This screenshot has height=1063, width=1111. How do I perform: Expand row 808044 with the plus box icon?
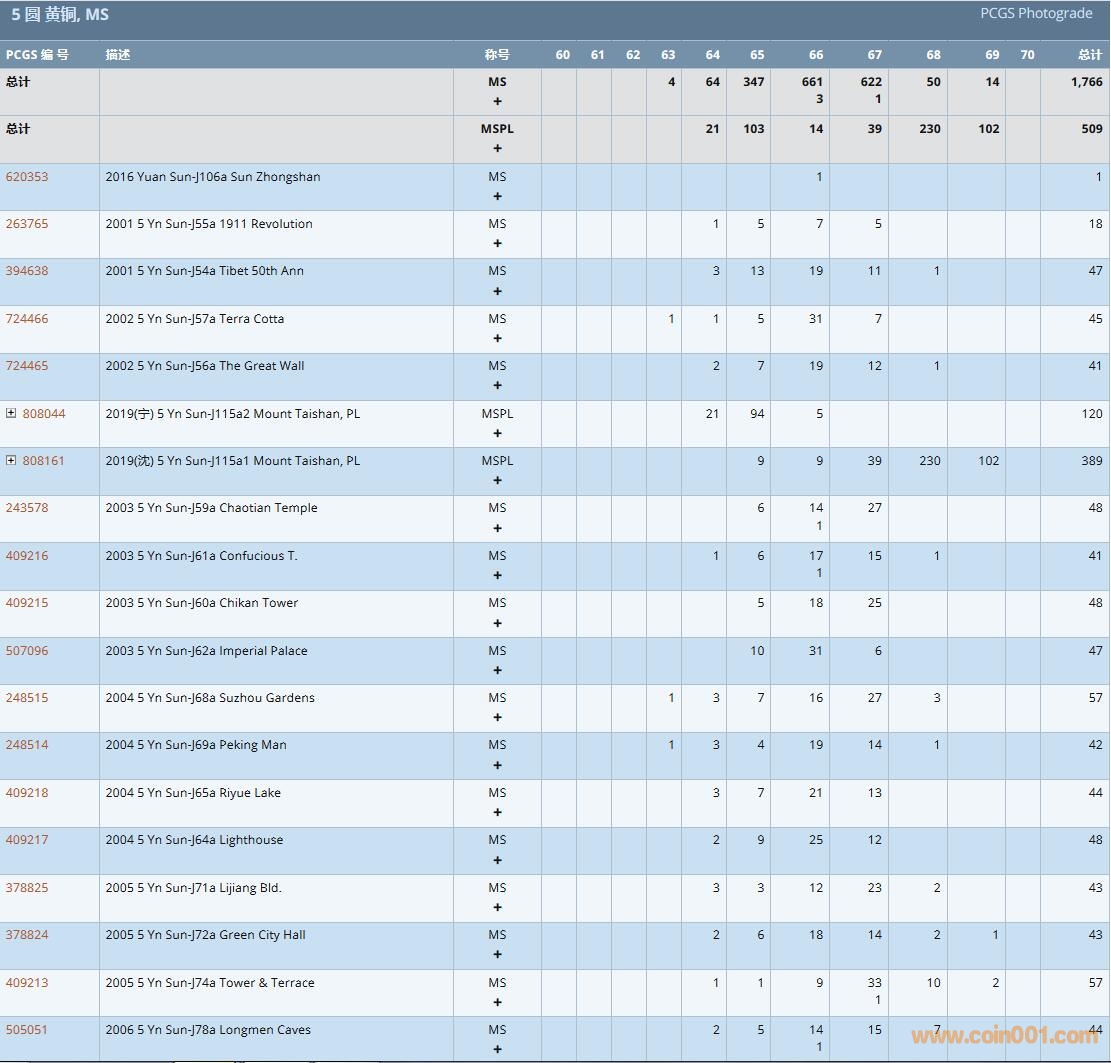[x=11, y=414]
